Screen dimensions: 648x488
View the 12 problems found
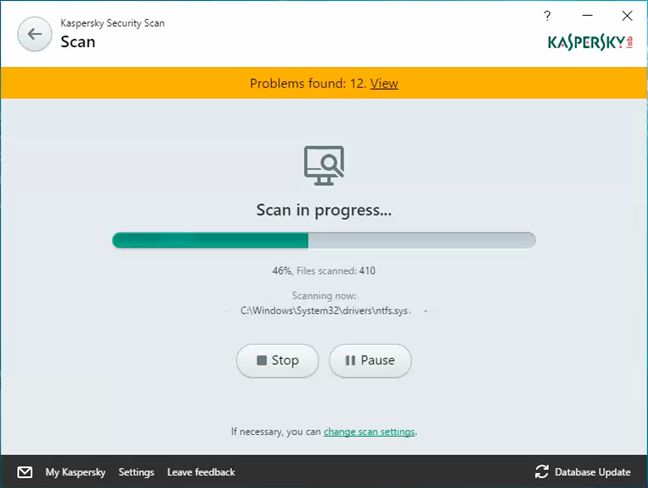click(384, 83)
